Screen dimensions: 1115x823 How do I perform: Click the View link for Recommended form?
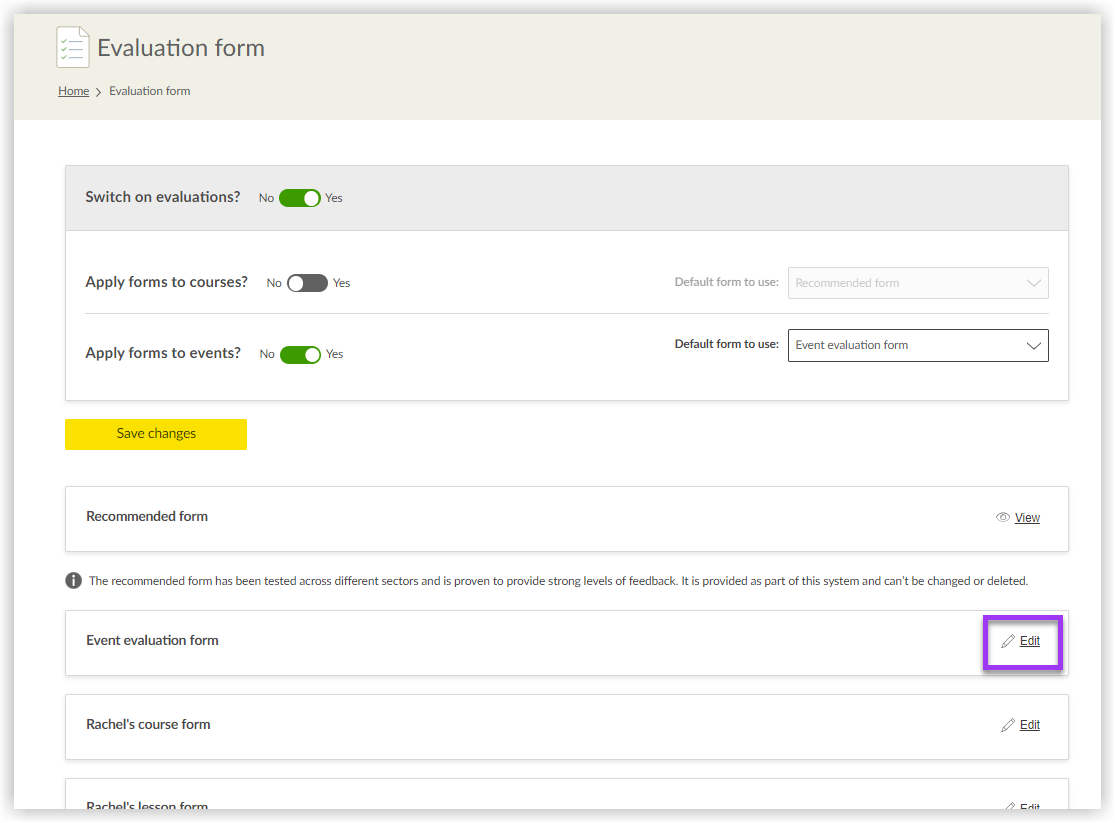[x=1027, y=518]
